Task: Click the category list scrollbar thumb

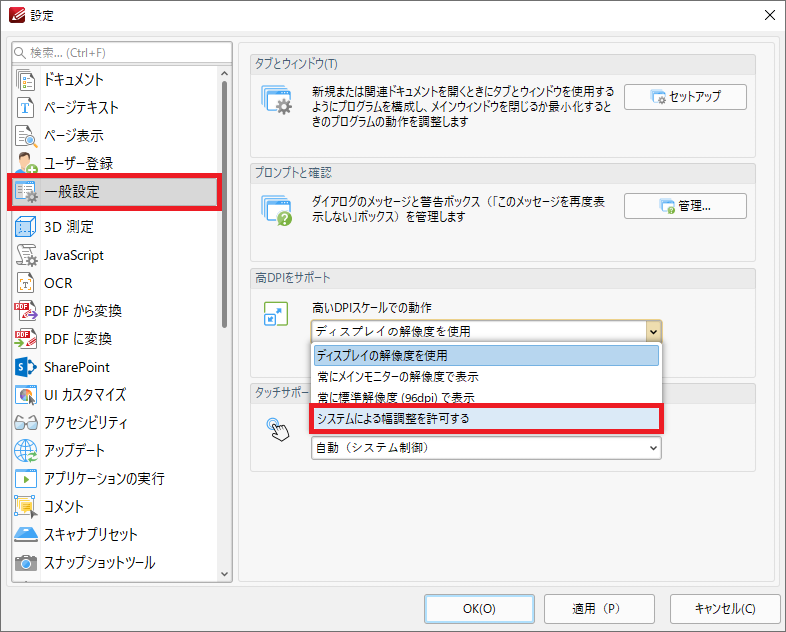Action: click(x=224, y=204)
